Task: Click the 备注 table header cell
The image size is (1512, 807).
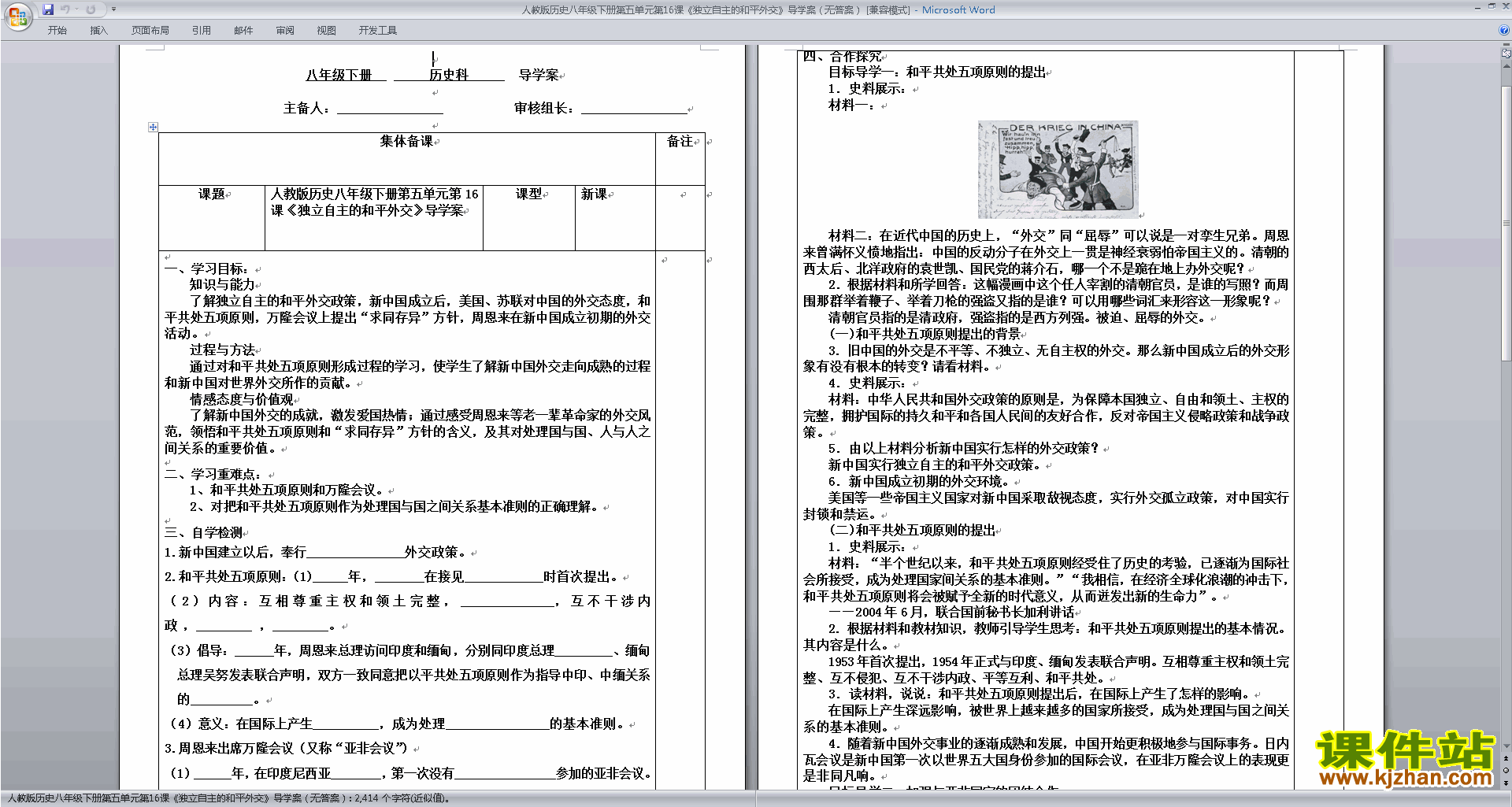Action: point(680,159)
